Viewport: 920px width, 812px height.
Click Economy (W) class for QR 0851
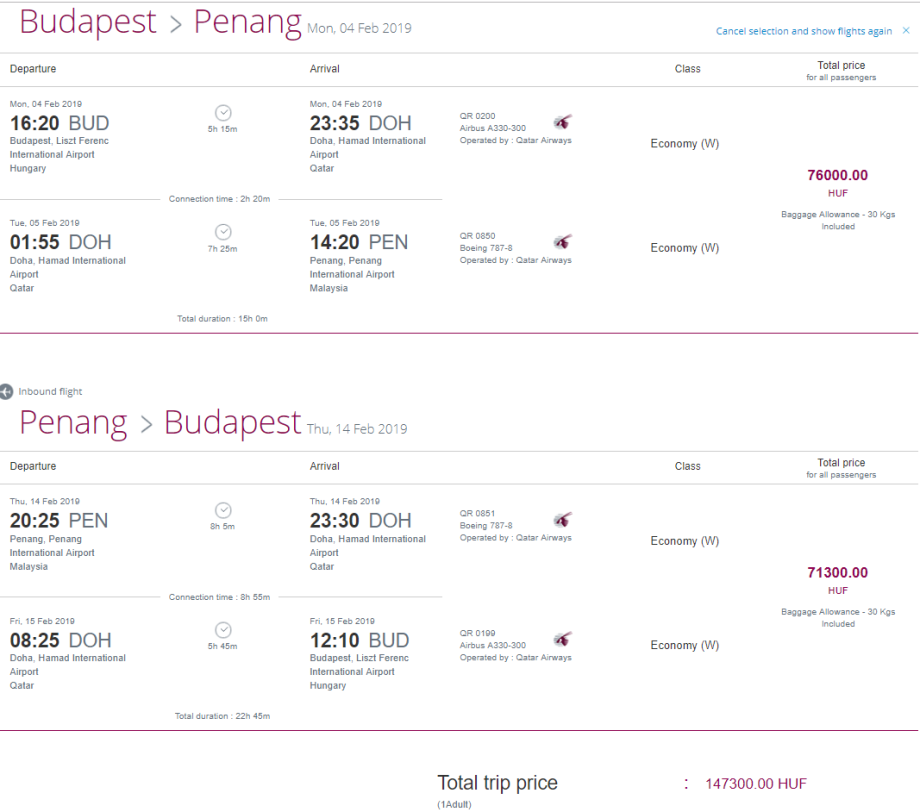pos(684,541)
